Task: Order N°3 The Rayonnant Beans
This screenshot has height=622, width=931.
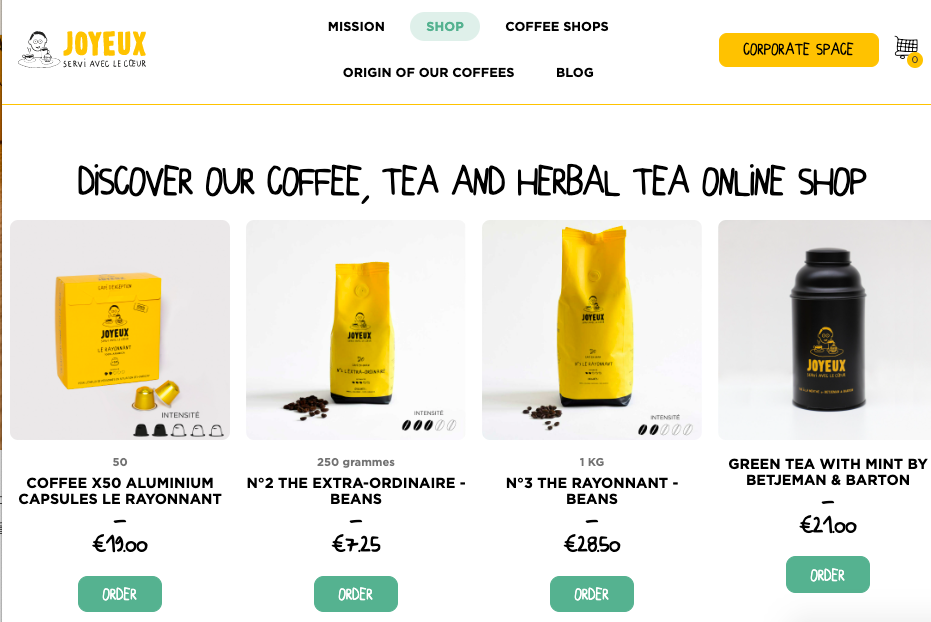Action: pyautogui.click(x=591, y=594)
